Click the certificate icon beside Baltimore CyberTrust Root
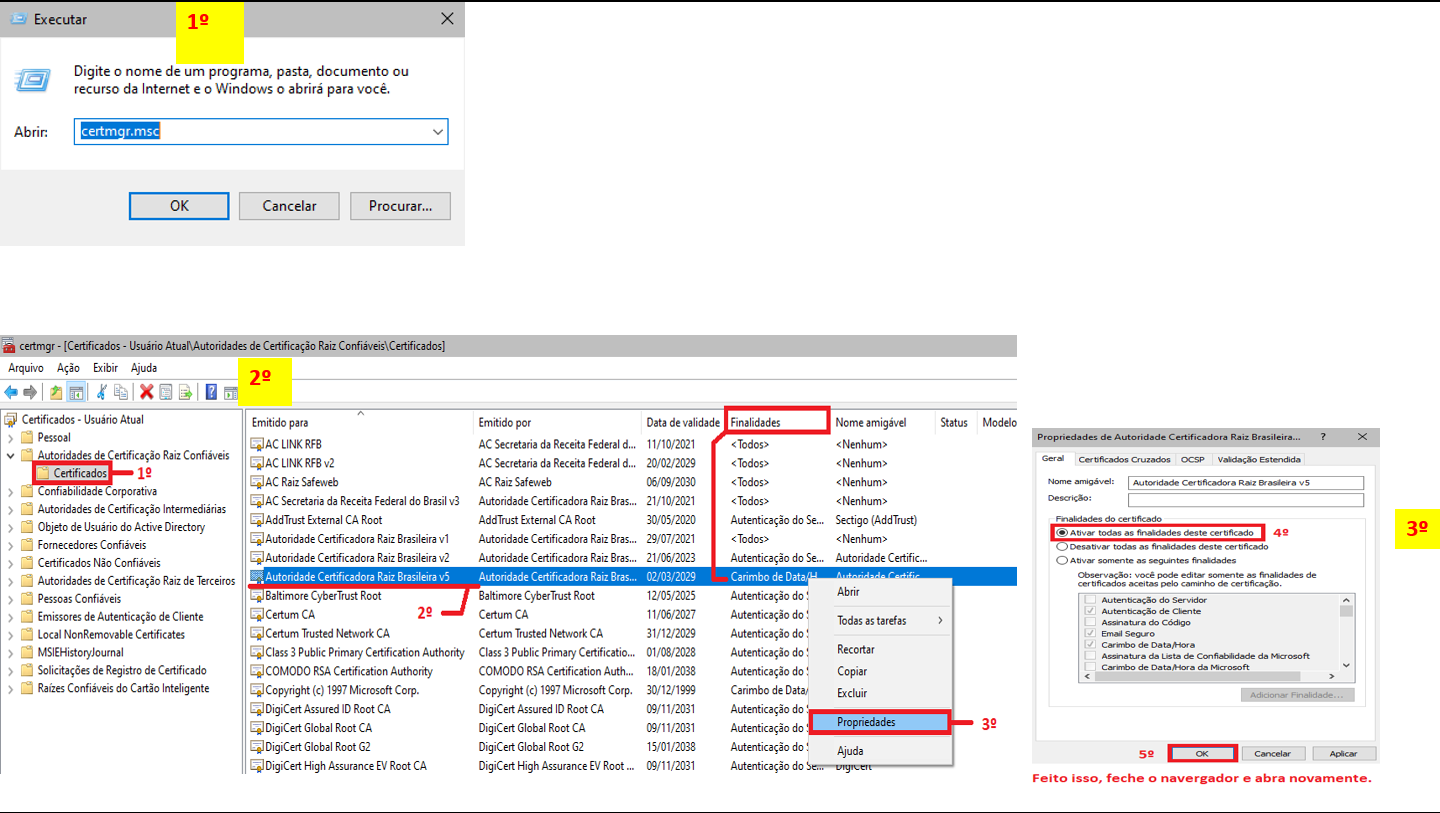The height and width of the screenshot is (813, 1440). (257, 596)
